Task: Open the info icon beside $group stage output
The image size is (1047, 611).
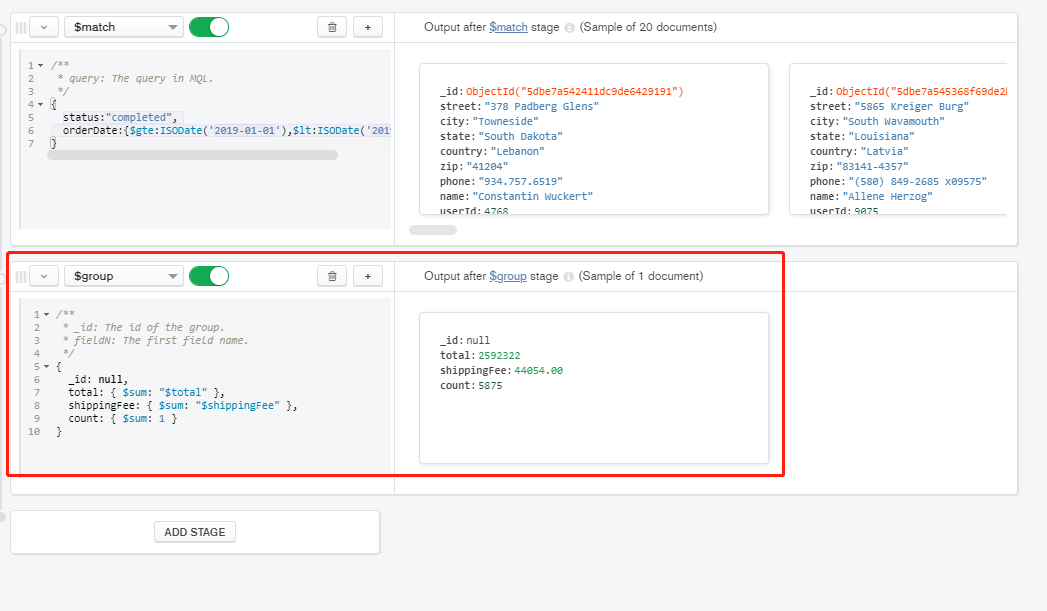Action: [x=568, y=276]
